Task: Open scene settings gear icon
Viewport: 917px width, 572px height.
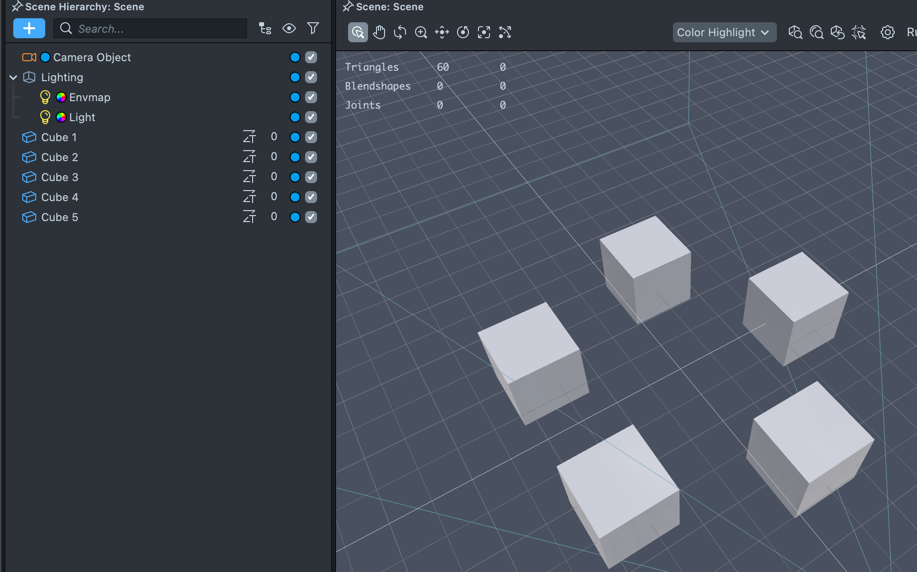Action: click(x=887, y=32)
